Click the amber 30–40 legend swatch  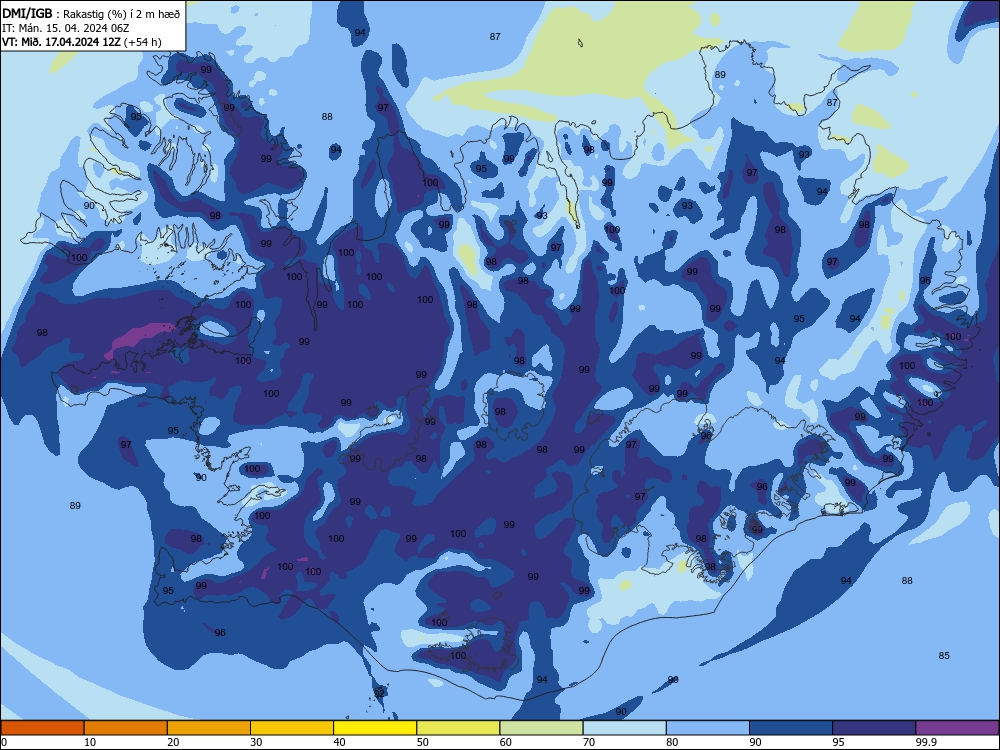pos(292,728)
